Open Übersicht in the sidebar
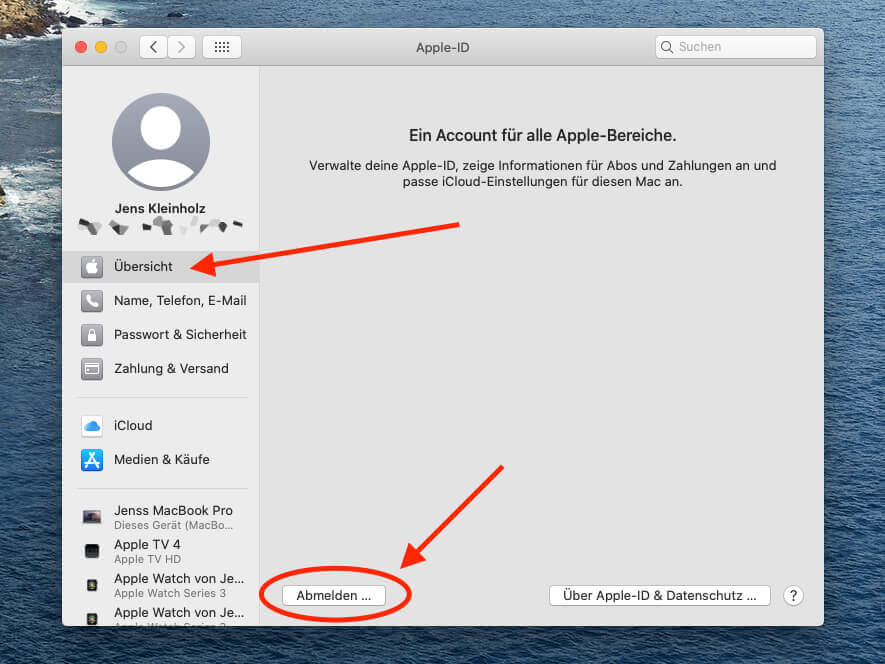Image resolution: width=885 pixels, height=664 pixels. tap(161, 267)
